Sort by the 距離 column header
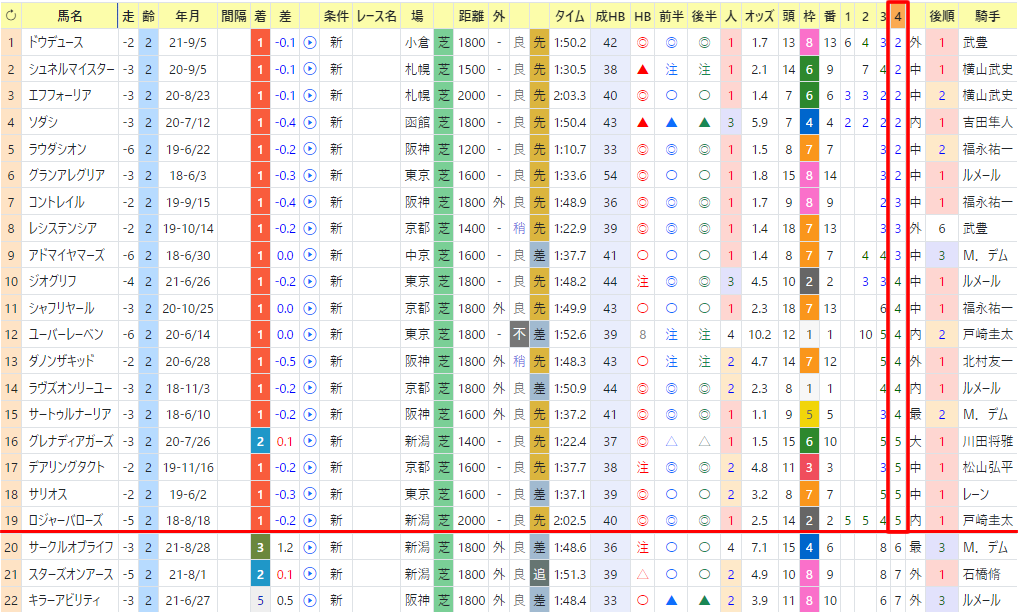 point(471,16)
